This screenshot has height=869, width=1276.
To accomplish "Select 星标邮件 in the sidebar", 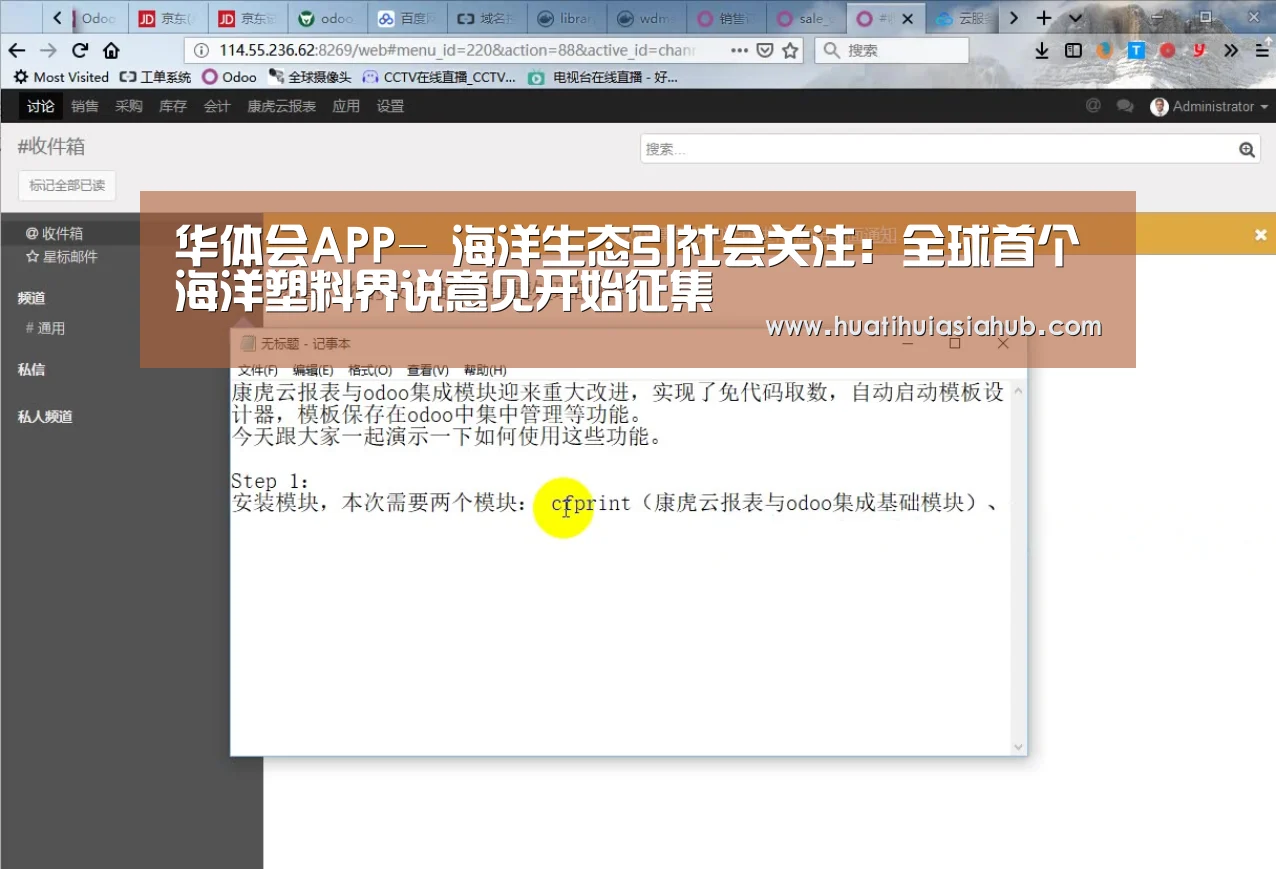I will (62, 257).
